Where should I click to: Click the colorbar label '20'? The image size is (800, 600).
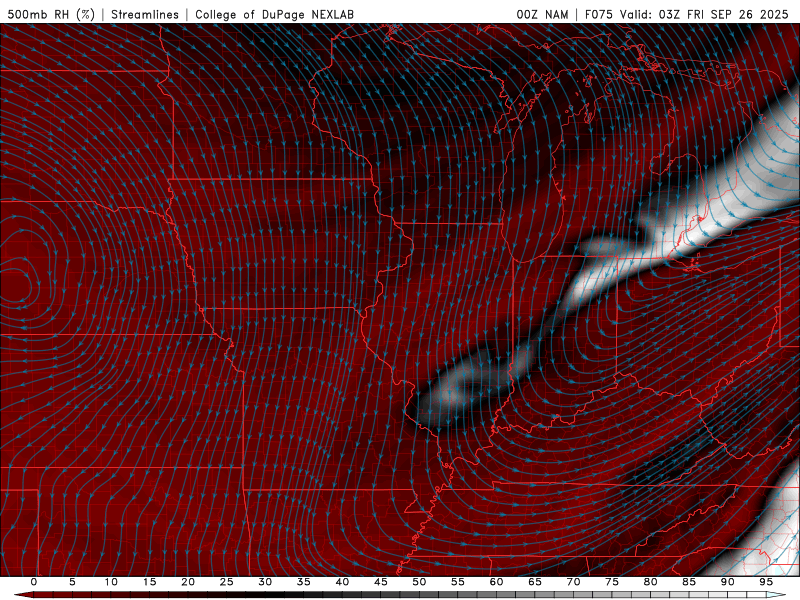pos(188,582)
